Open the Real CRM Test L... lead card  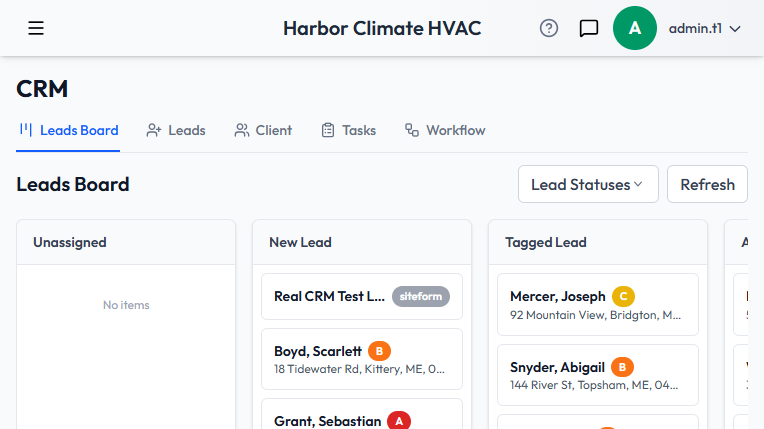362,296
